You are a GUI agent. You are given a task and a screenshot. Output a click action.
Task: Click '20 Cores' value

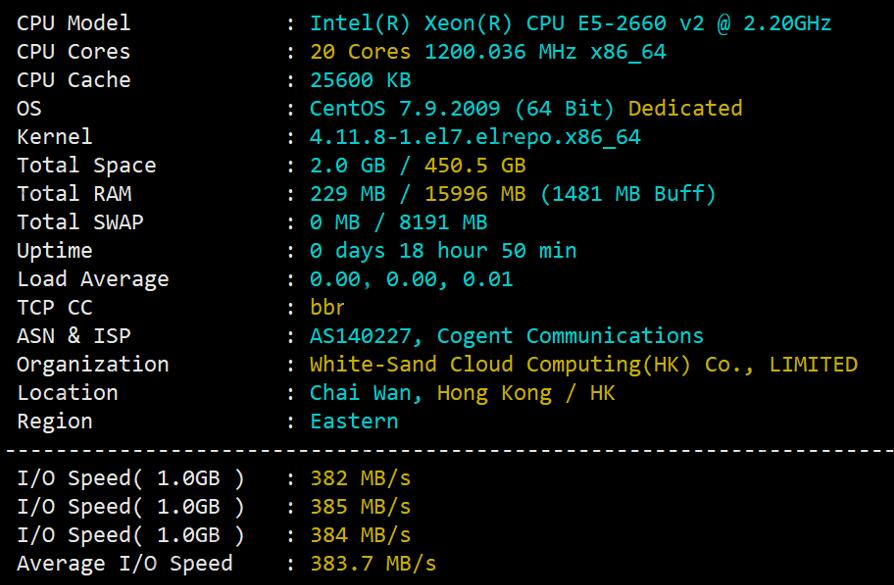[360, 52]
